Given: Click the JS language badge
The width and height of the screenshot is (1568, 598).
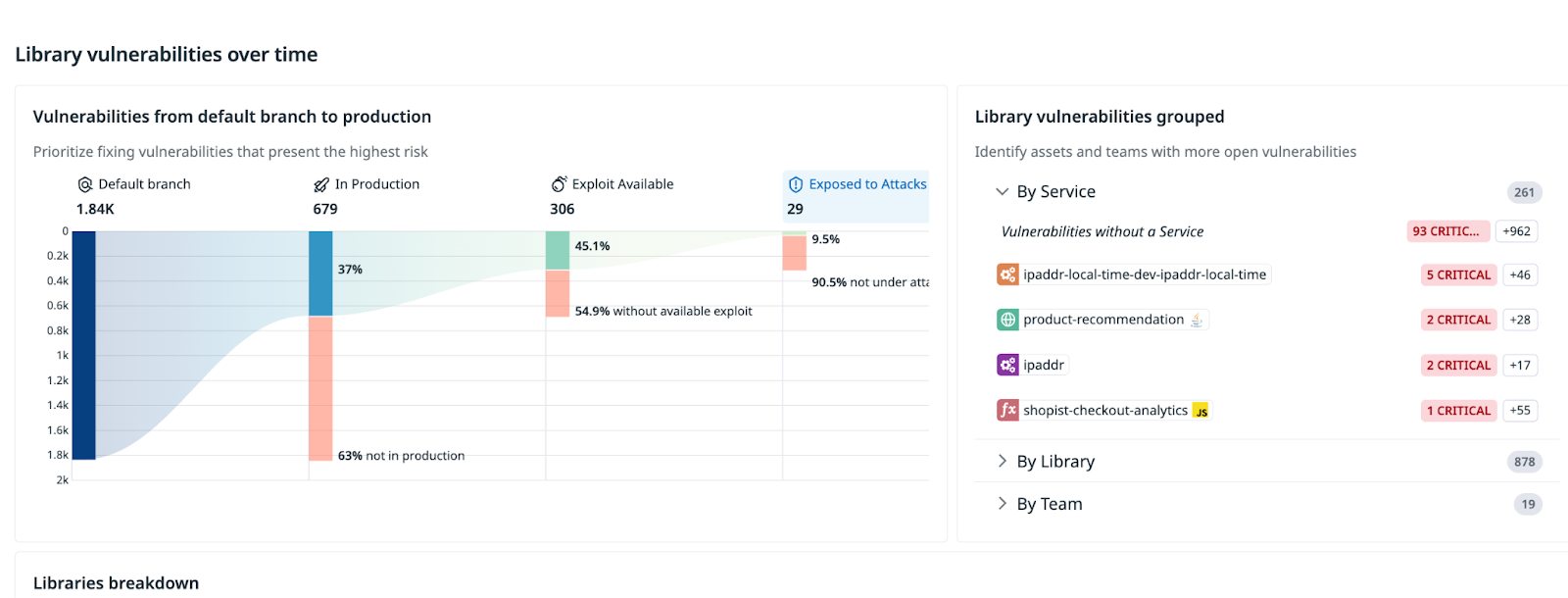Looking at the screenshot, I should coord(1200,412).
